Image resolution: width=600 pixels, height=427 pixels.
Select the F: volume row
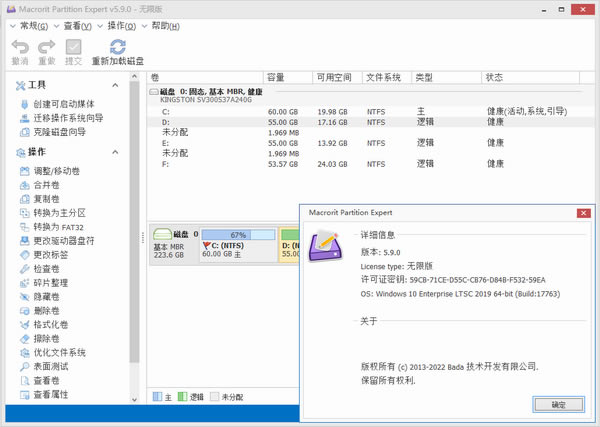(x=370, y=164)
